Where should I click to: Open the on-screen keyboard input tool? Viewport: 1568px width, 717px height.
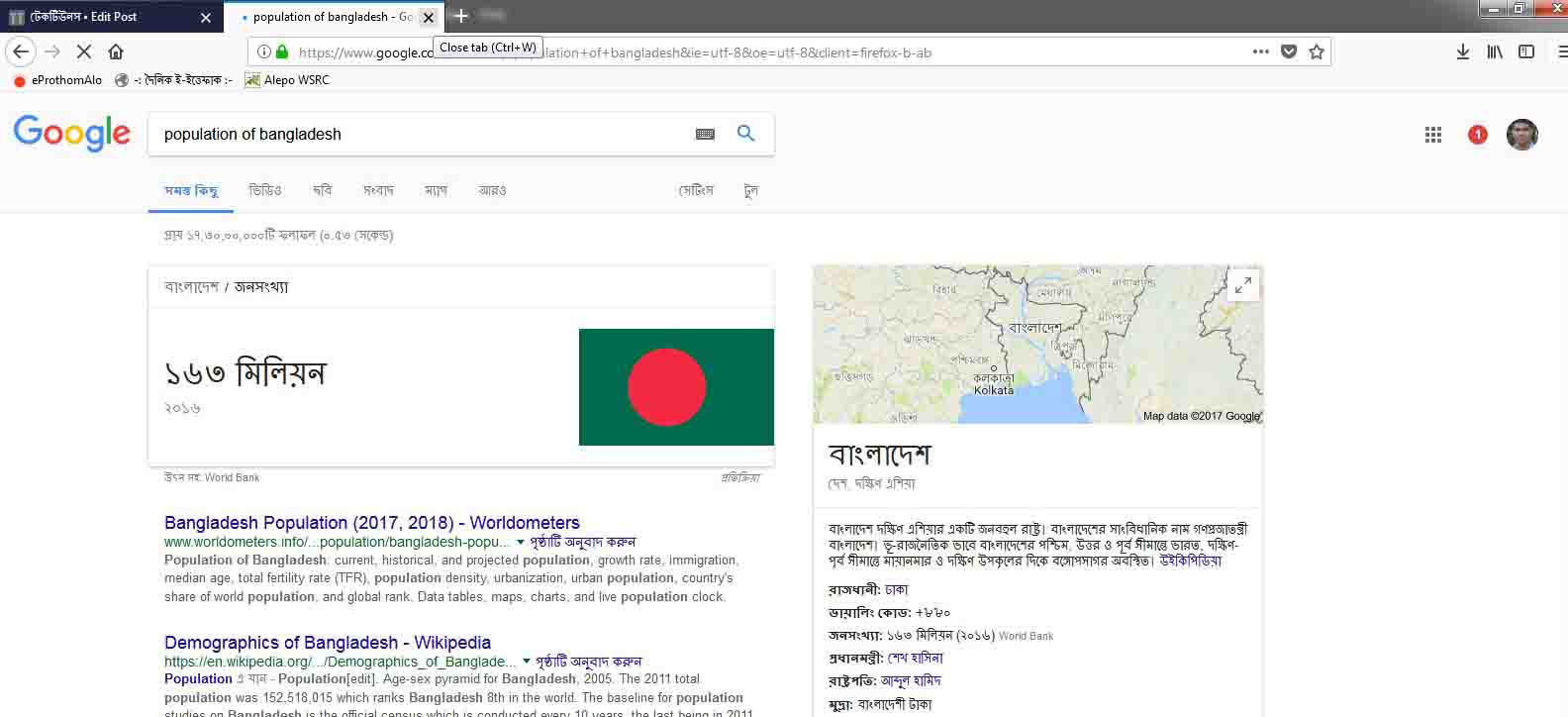(705, 134)
